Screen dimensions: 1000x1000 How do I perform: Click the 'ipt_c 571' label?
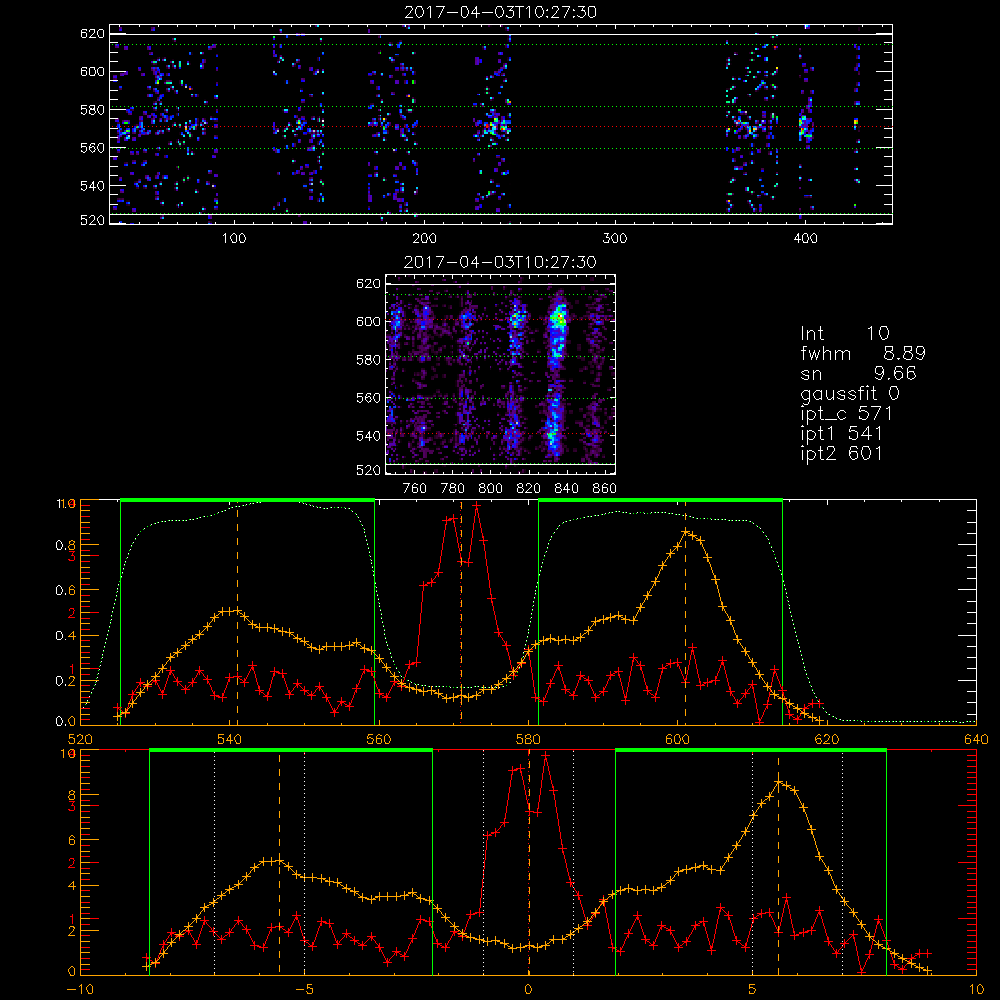coord(846,414)
